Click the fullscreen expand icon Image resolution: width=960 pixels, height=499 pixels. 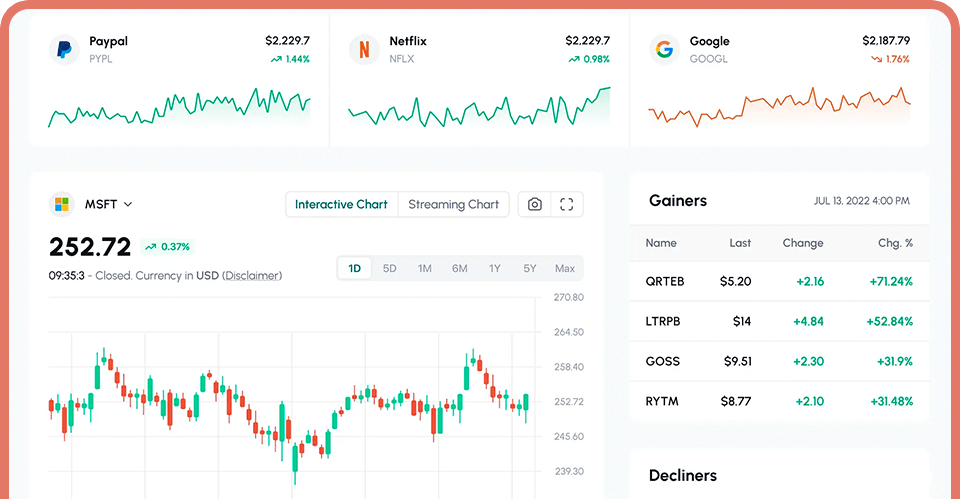[567, 204]
